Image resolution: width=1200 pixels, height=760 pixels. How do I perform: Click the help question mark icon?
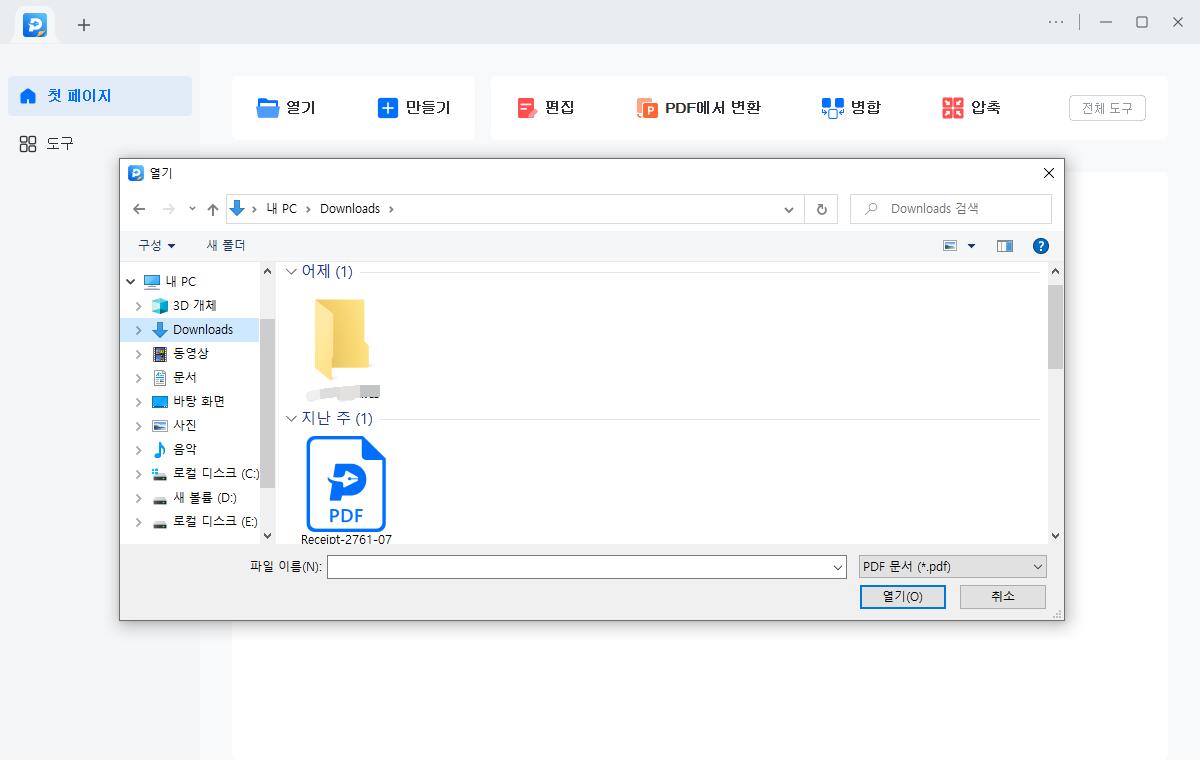[1040, 246]
